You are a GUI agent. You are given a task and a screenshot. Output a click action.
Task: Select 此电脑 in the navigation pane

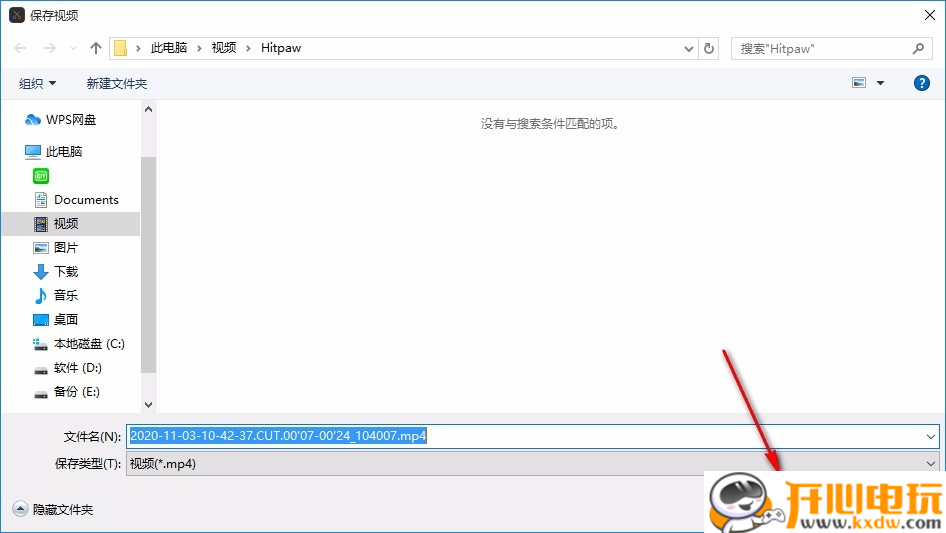pos(64,152)
